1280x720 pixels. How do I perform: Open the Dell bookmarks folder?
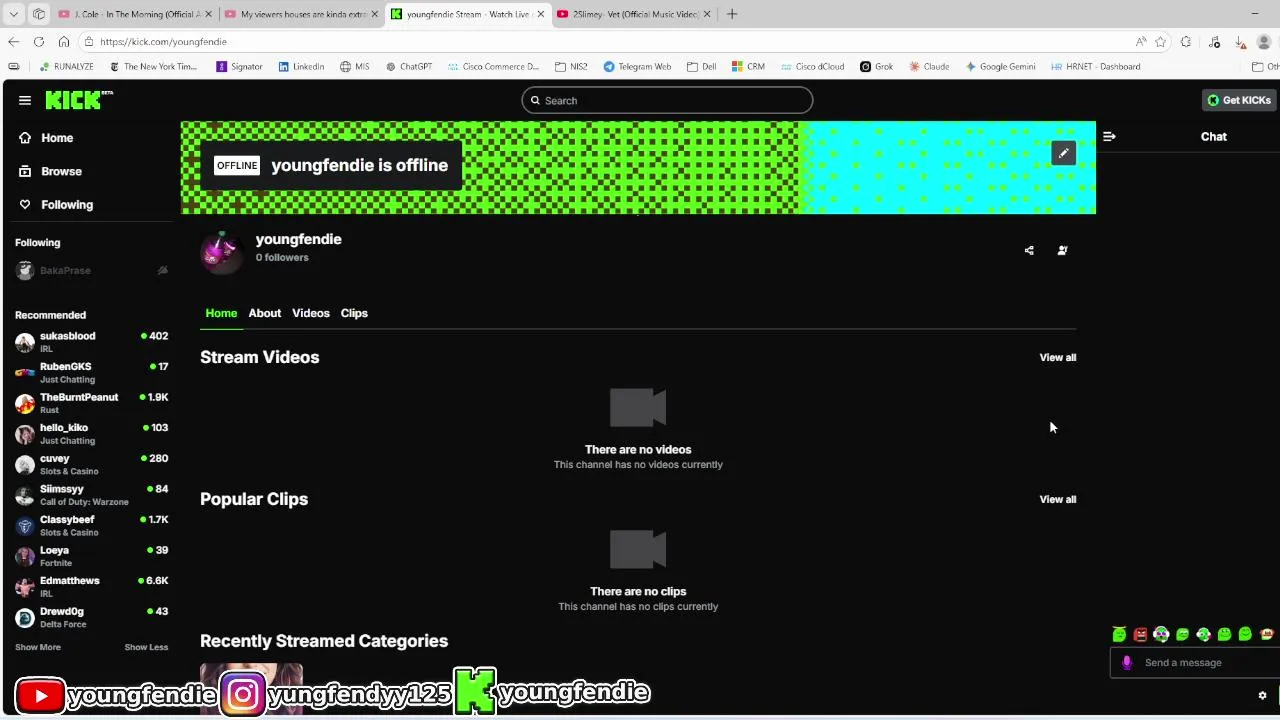pyautogui.click(x=702, y=66)
